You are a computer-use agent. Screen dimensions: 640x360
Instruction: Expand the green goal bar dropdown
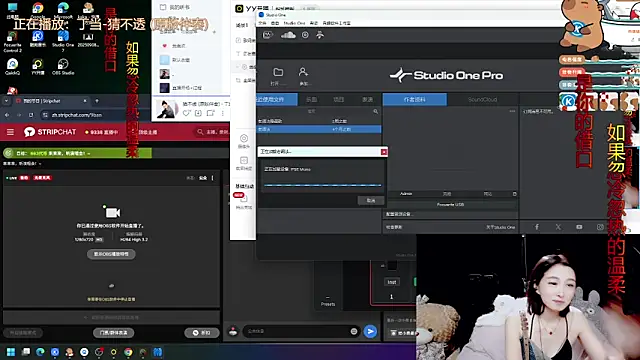pyautogui.click(x=89, y=153)
